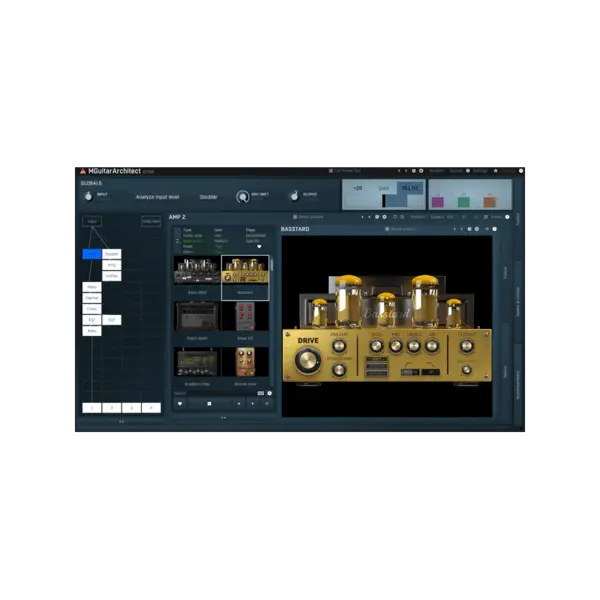Toggle the Doubler in the Globals section
This screenshot has height=600, width=600.
coord(209,197)
